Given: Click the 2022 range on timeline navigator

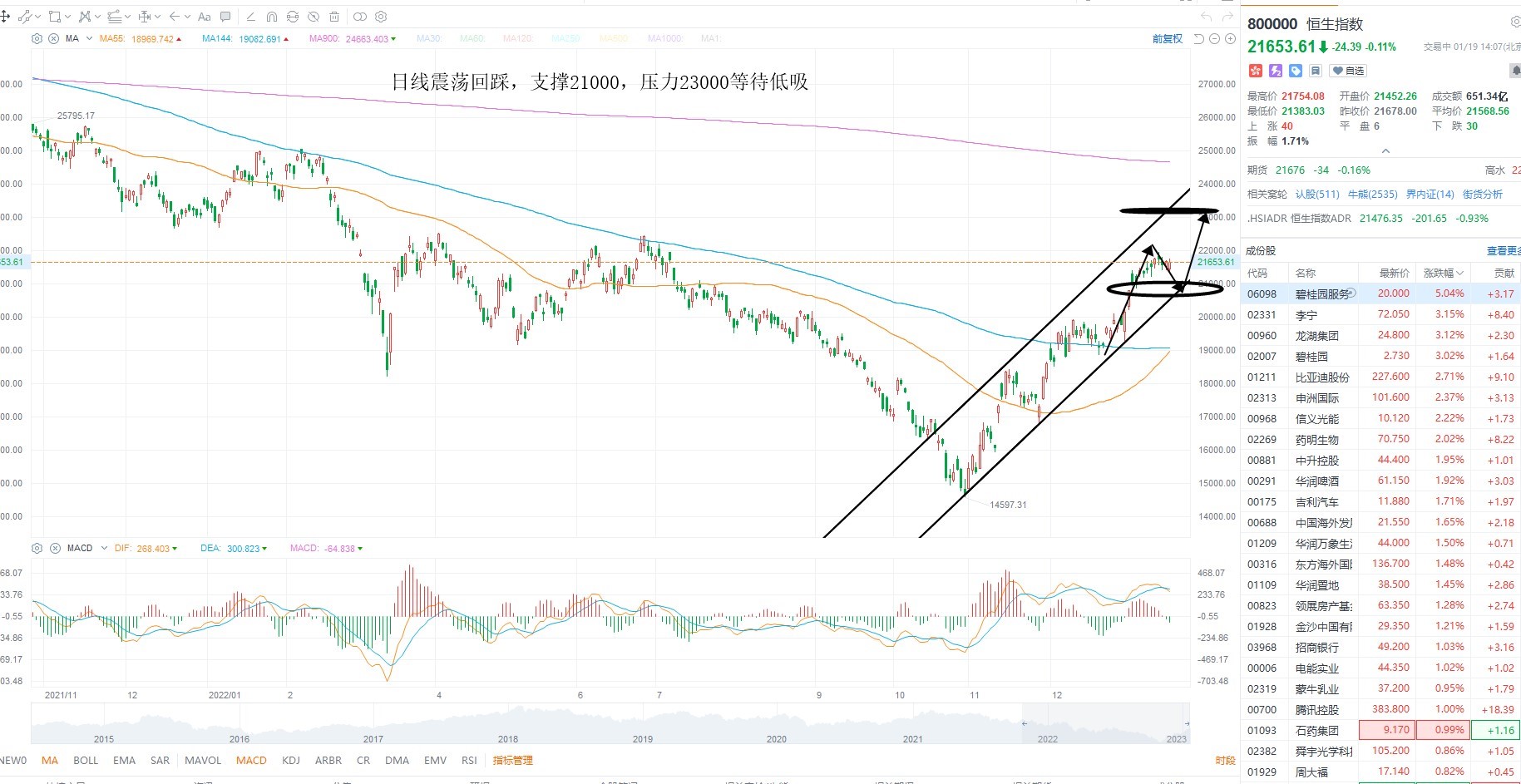Looking at the screenshot, I should [1048, 739].
